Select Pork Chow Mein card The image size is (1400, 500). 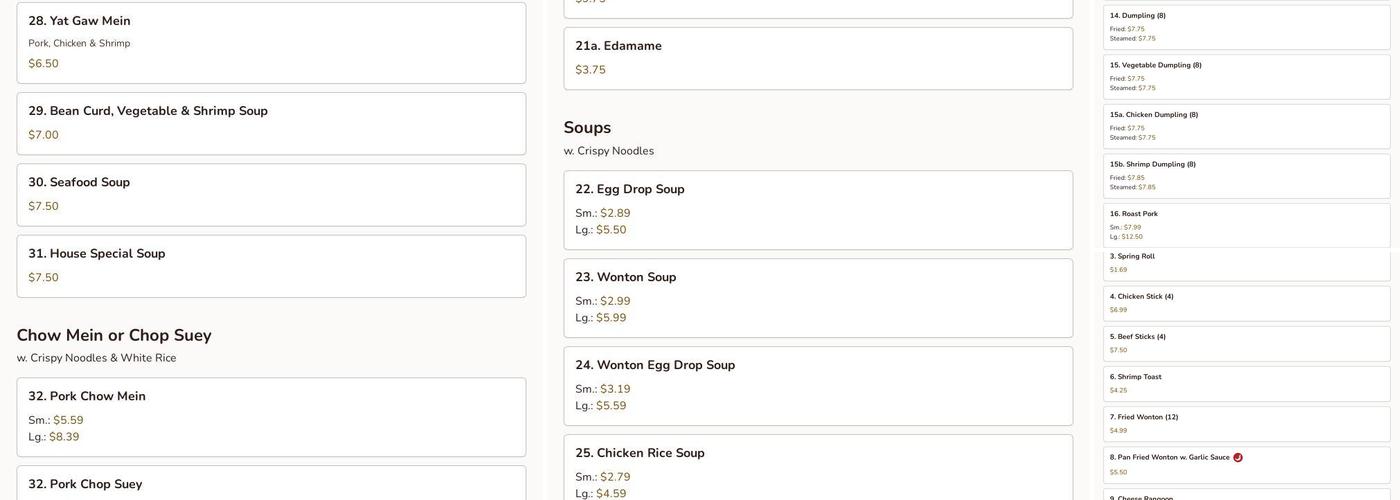271,417
